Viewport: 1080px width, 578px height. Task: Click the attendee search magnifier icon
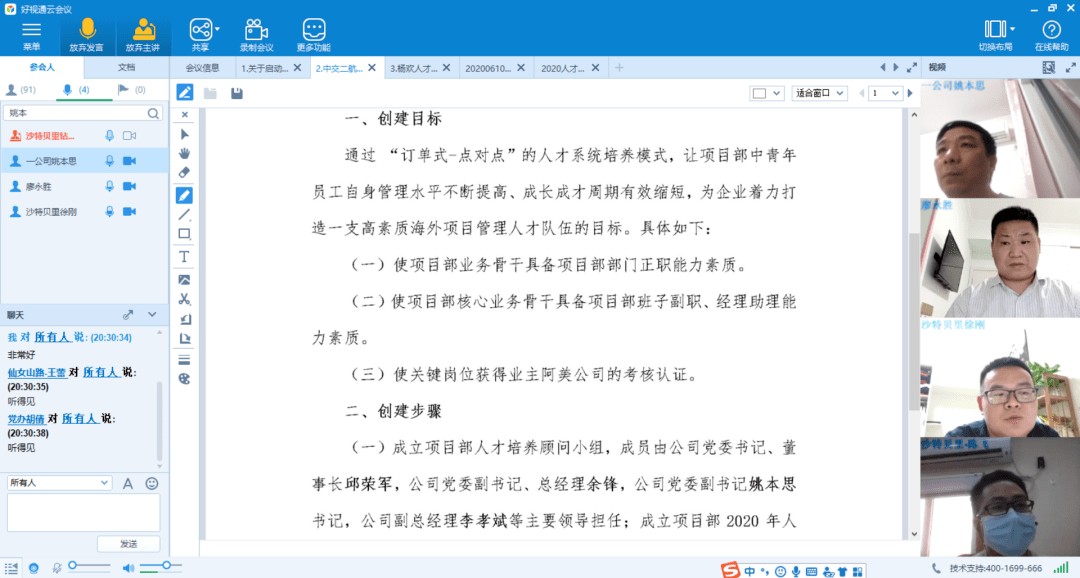[x=153, y=113]
